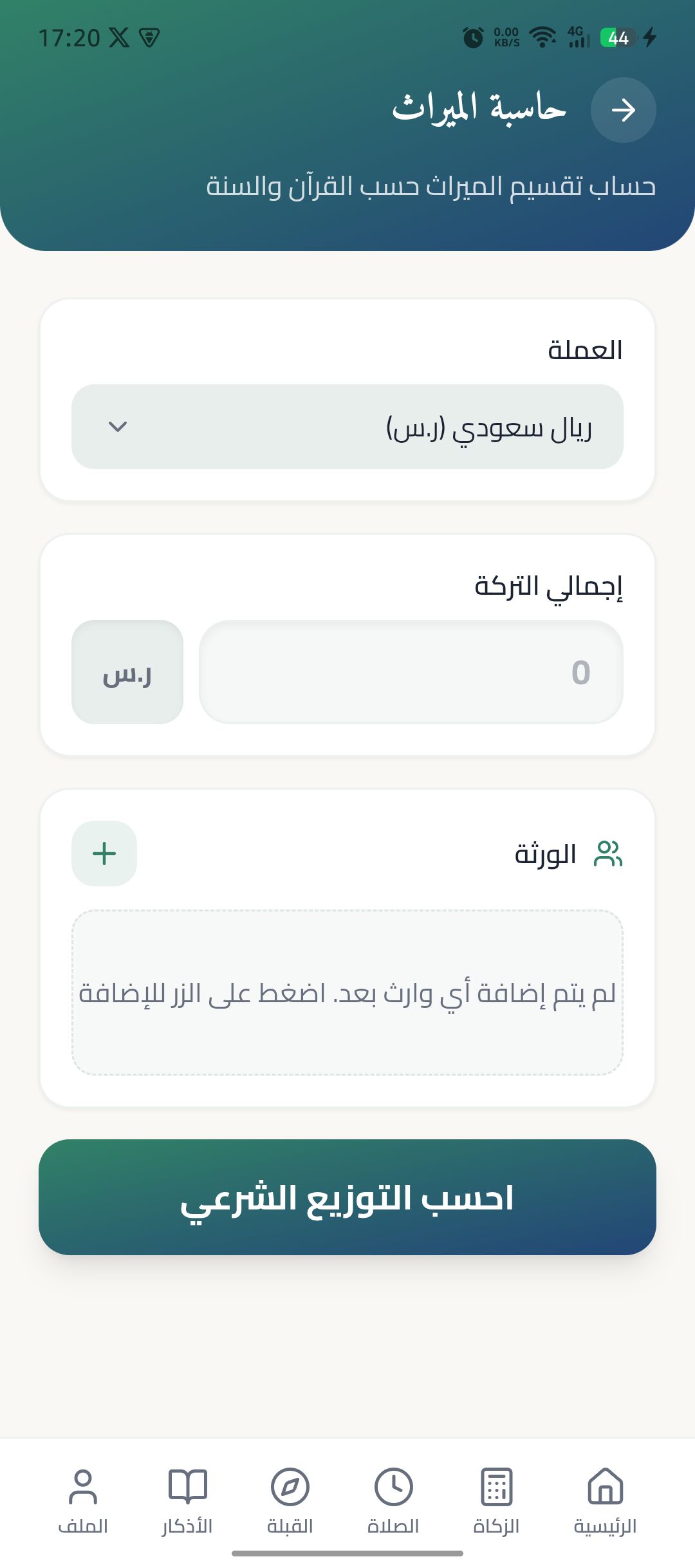Open the Zakat calculator icon
695x1568 pixels.
coord(496,1487)
